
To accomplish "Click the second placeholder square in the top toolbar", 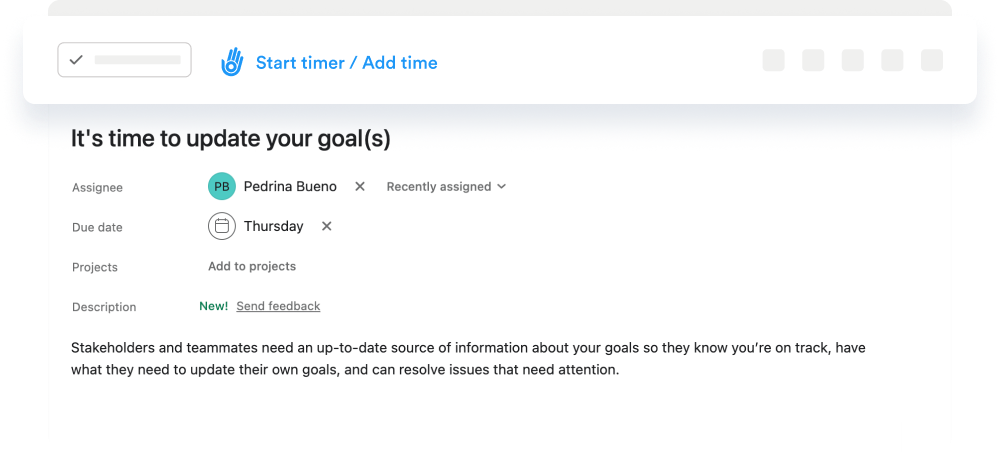I will point(813,61).
